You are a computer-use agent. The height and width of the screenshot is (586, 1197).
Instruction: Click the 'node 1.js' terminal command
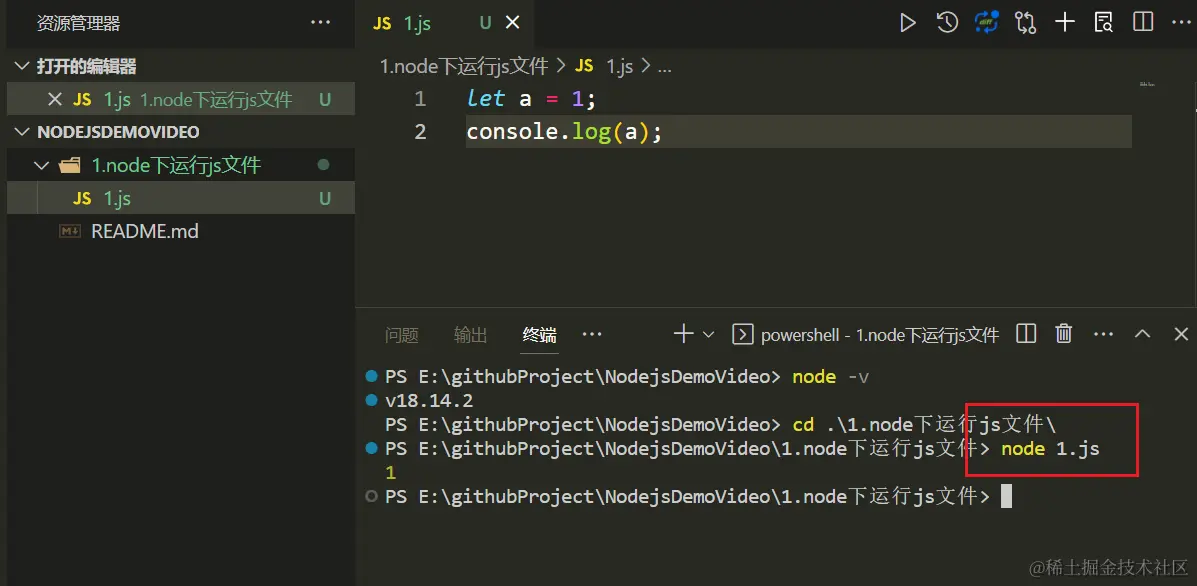pos(1050,449)
